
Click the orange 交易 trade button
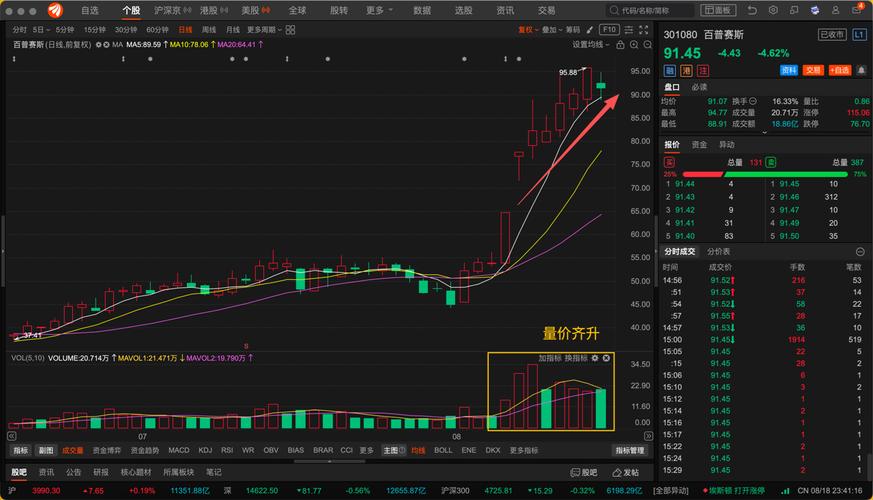click(x=813, y=70)
